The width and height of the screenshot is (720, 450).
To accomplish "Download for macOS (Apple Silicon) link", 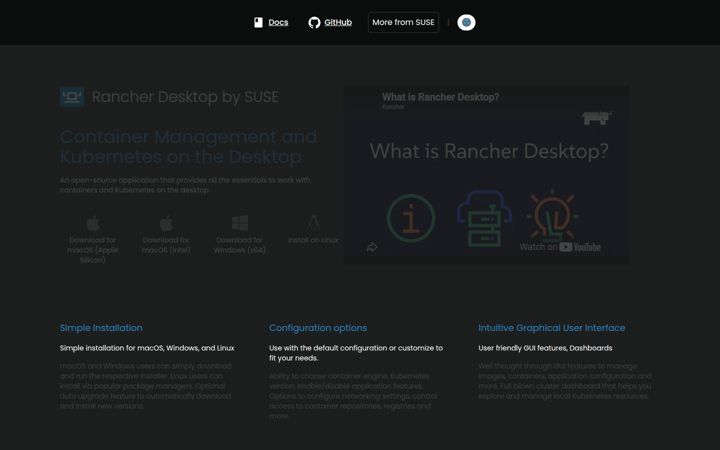I will tap(93, 250).
